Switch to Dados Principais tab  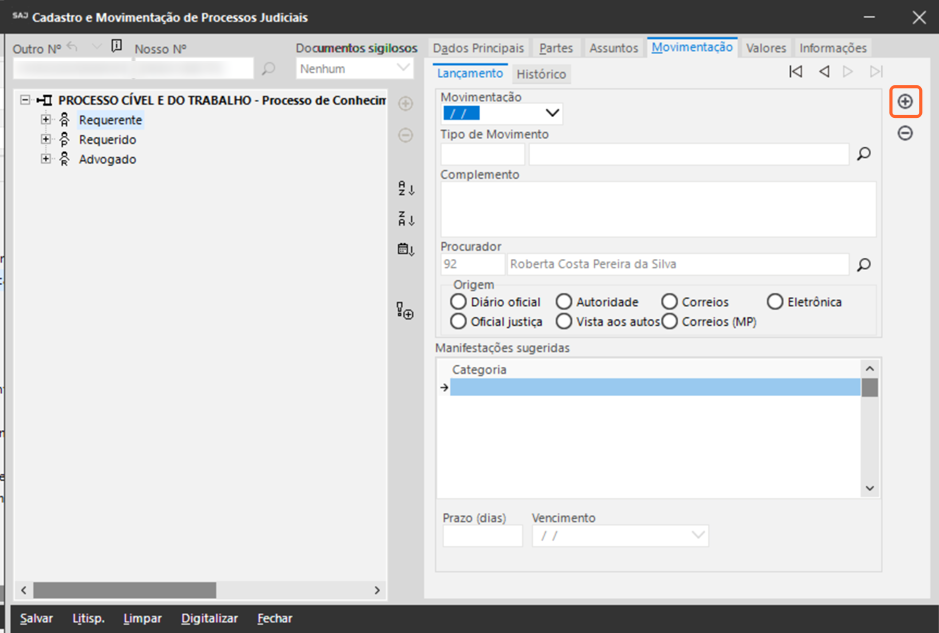[478, 48]
